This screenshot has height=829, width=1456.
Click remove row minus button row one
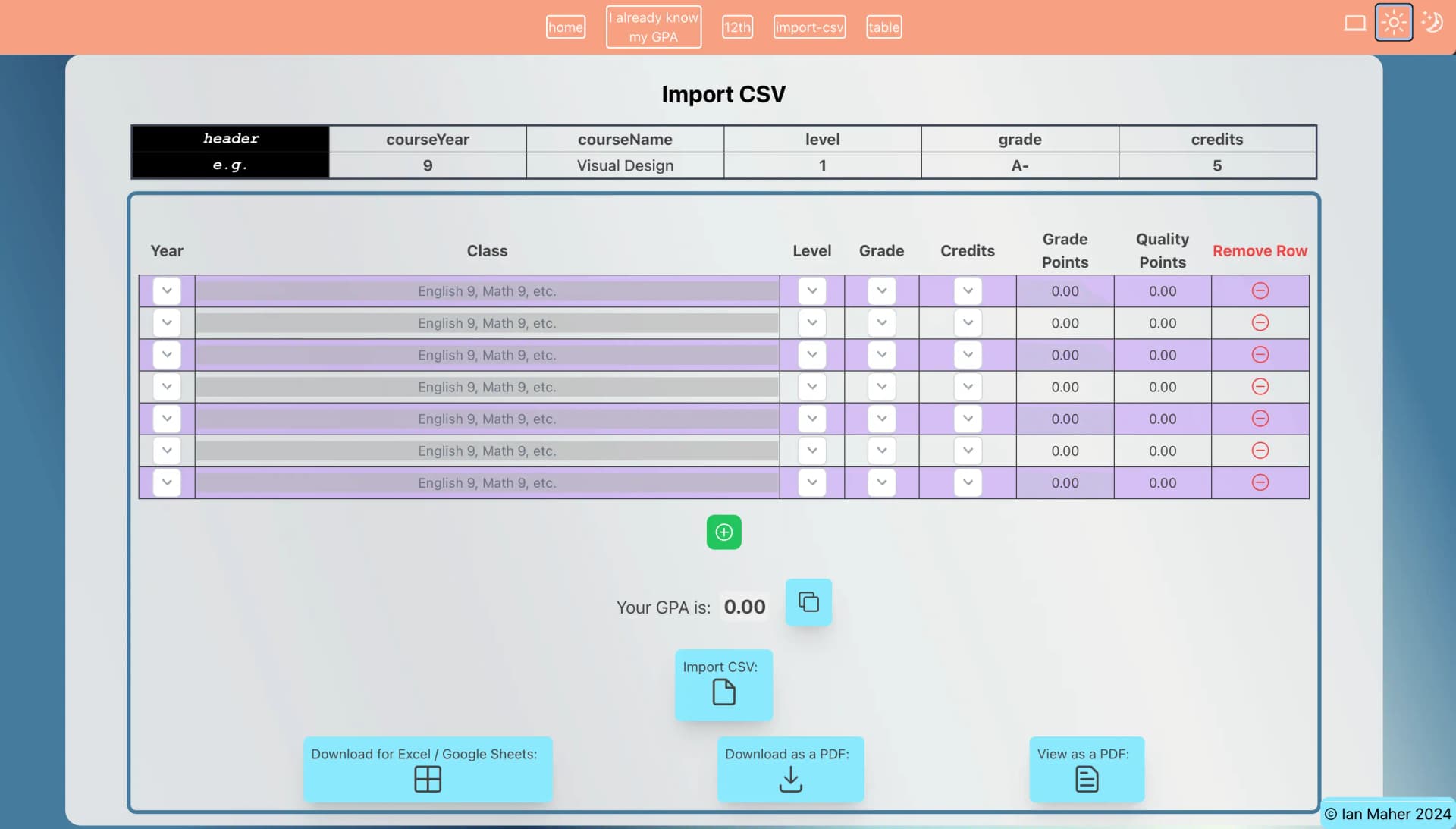pos(1260,291)
